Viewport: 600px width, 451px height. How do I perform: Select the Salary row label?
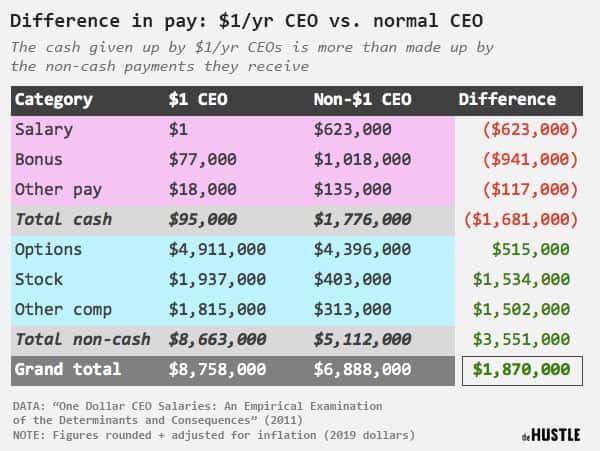pyautogui.click(x=44, y=129)
